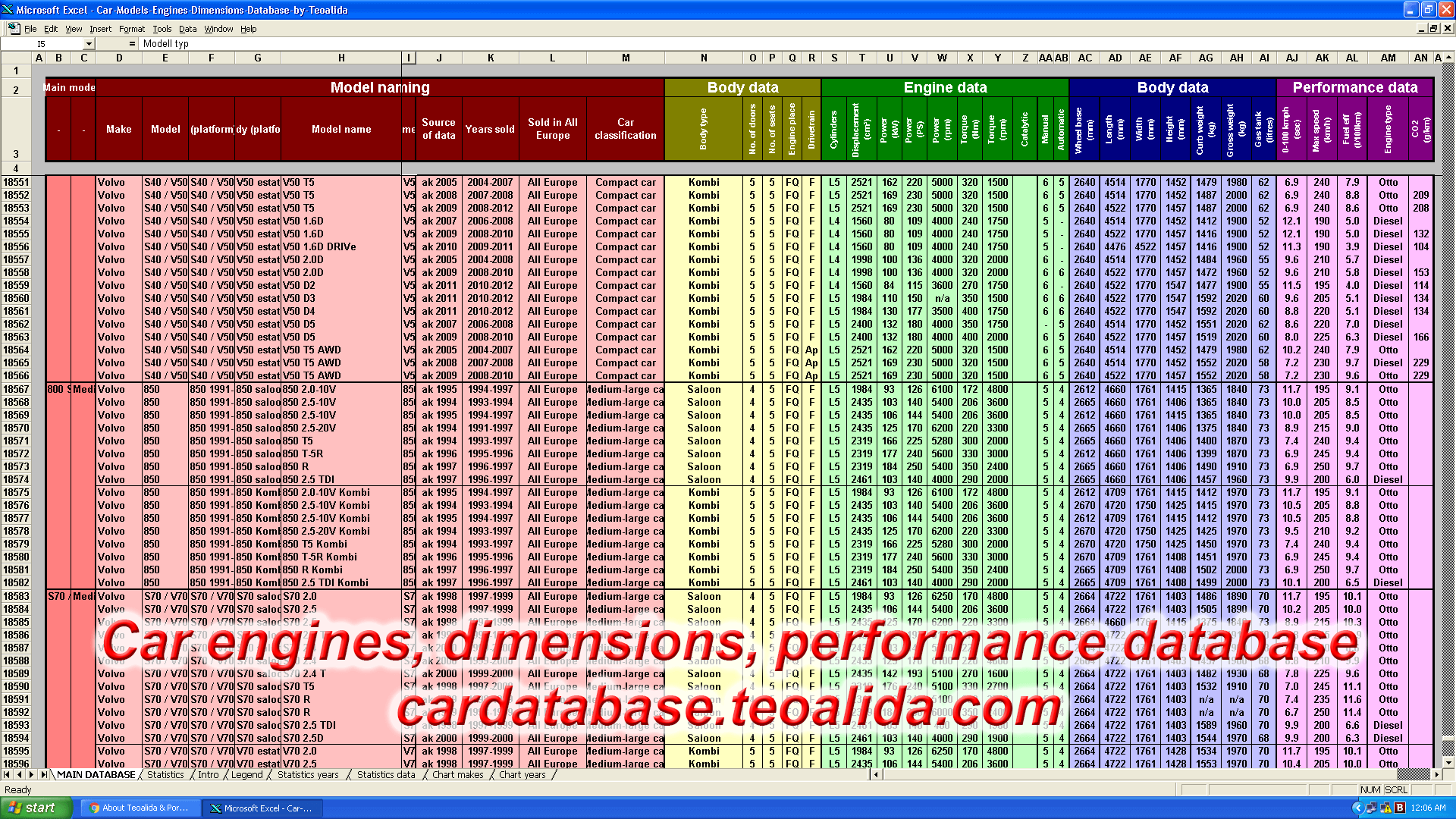Screen dimensions: 1456x819
Task: Switch to the Chart years sheet tab
Action: click(x=522, y=774)
